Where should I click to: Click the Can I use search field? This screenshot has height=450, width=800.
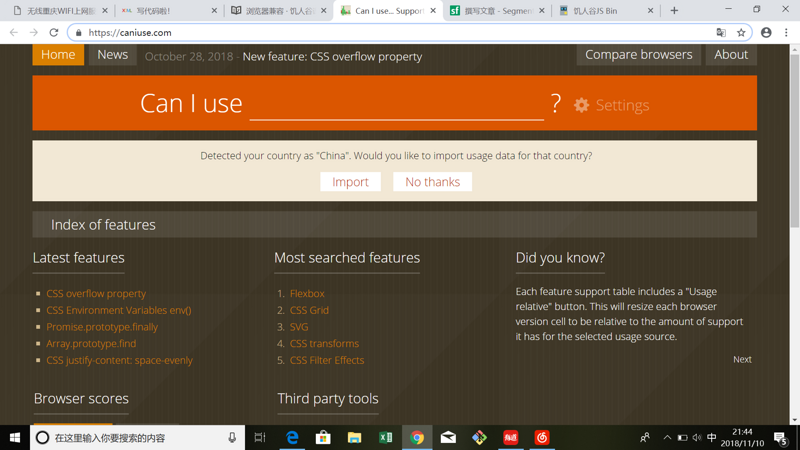(x=396, y=105)
